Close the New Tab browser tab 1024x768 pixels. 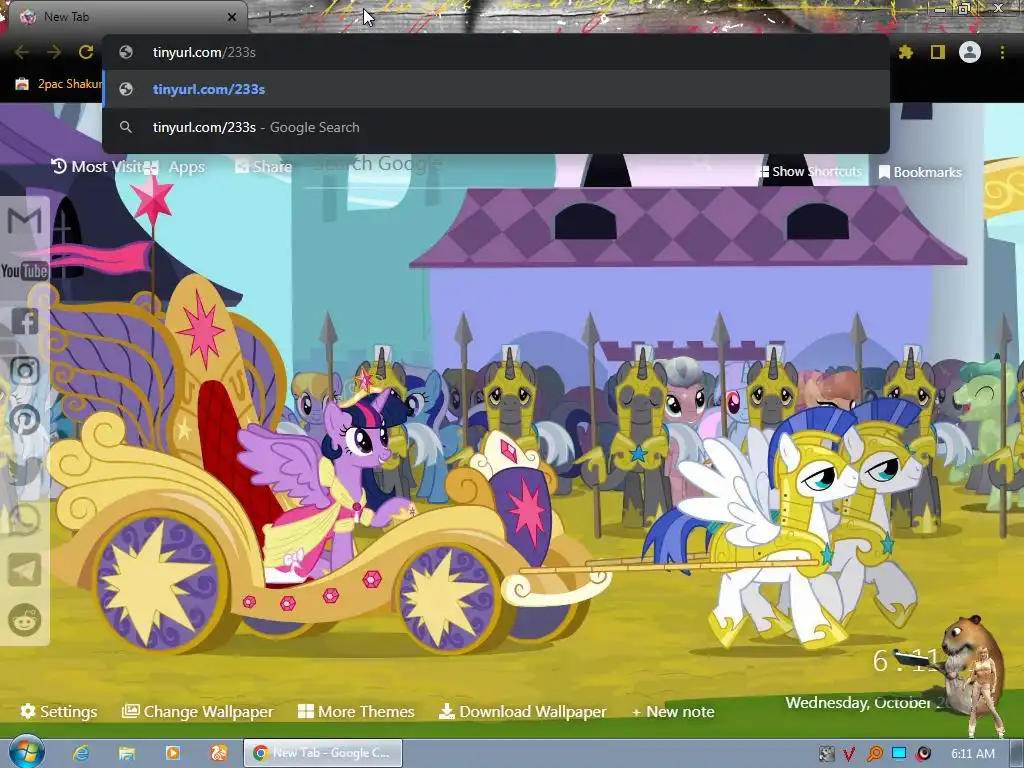pos(232,17)
